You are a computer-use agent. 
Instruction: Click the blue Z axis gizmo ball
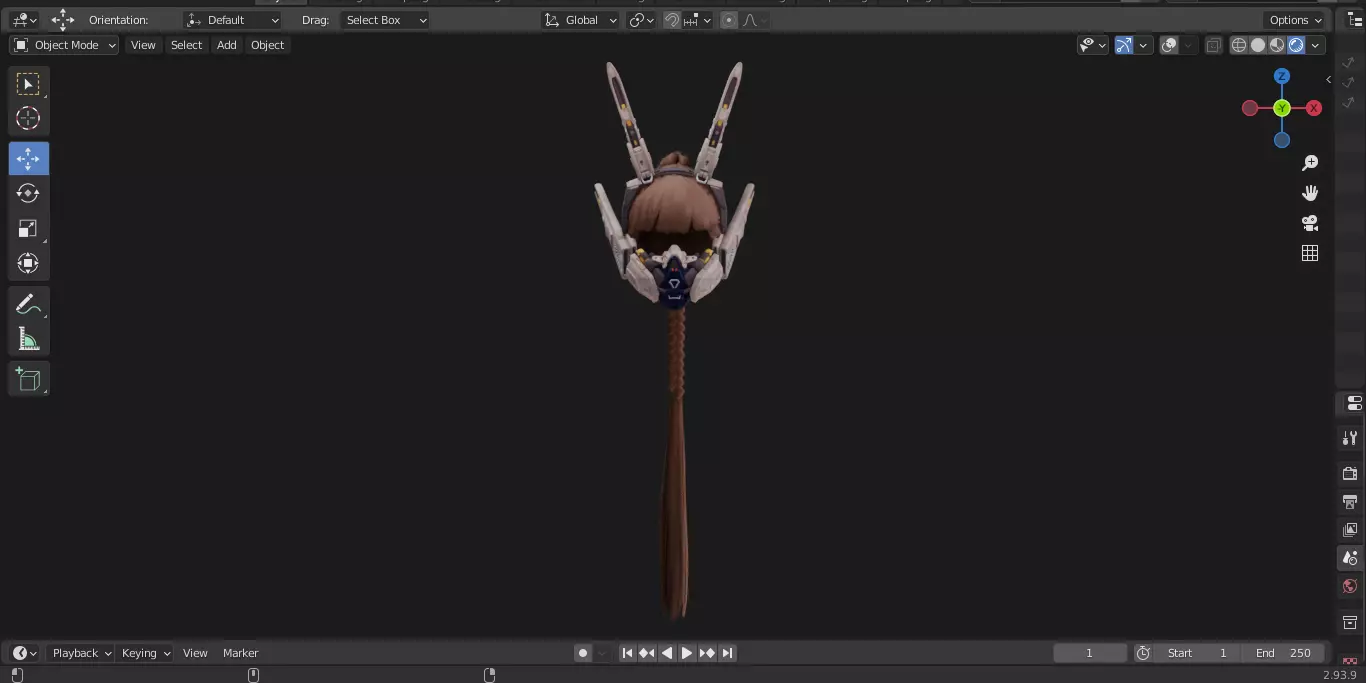tap(1282, 76)
